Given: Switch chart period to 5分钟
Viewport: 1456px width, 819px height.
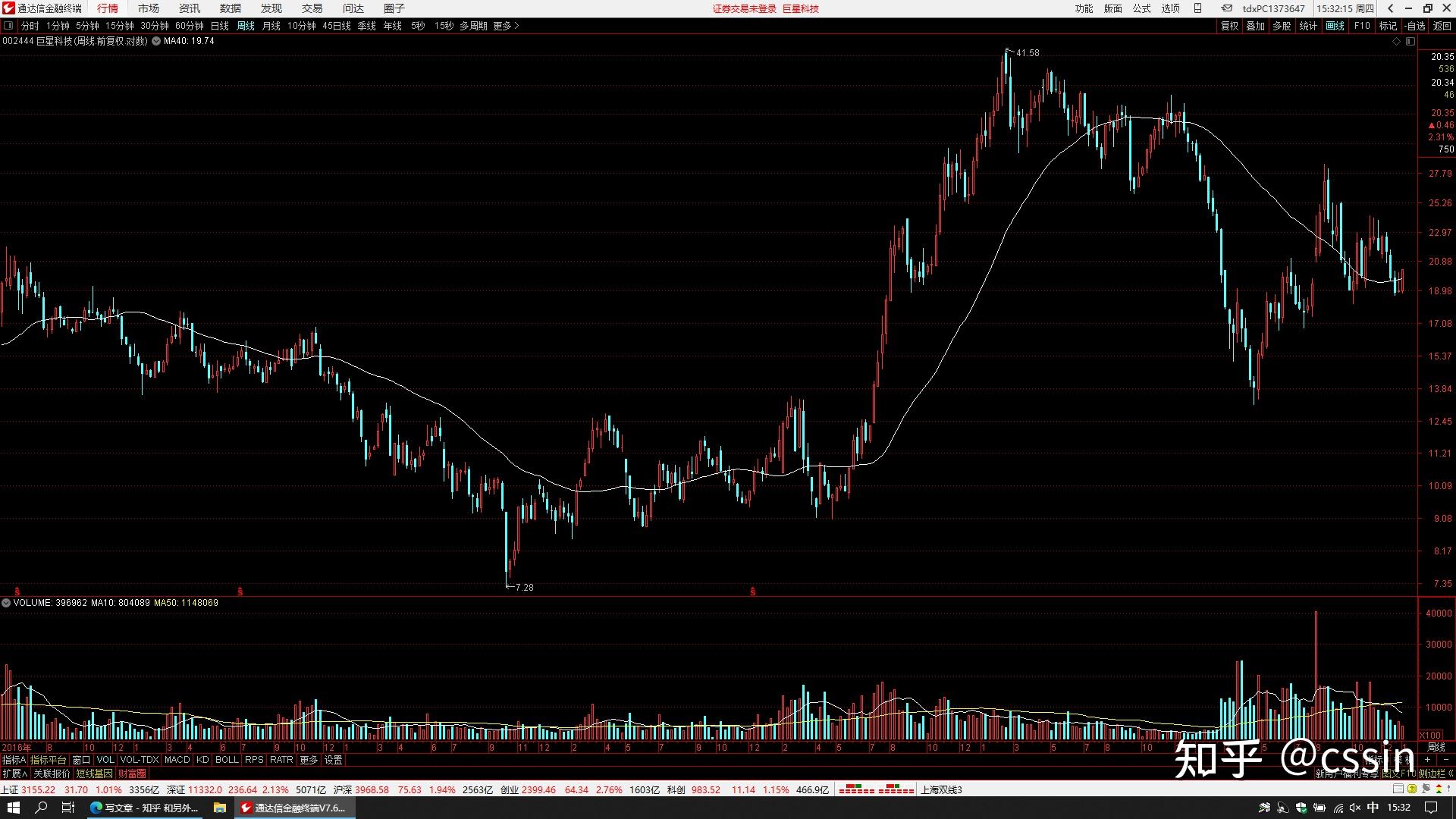Looking at the screenshot, I should [87, 26].
